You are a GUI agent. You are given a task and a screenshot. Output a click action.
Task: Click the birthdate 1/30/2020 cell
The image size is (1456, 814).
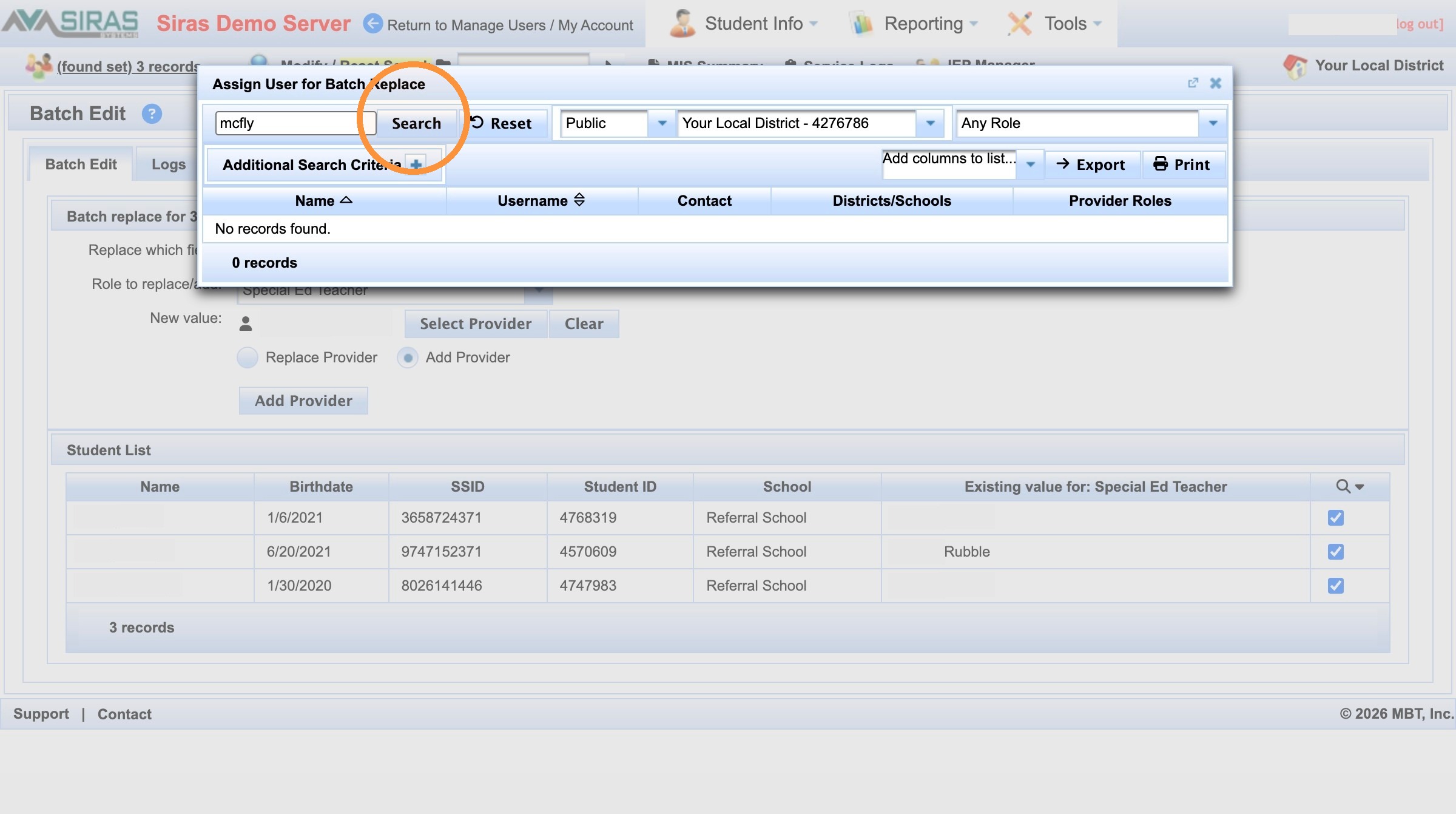(321, 586)
